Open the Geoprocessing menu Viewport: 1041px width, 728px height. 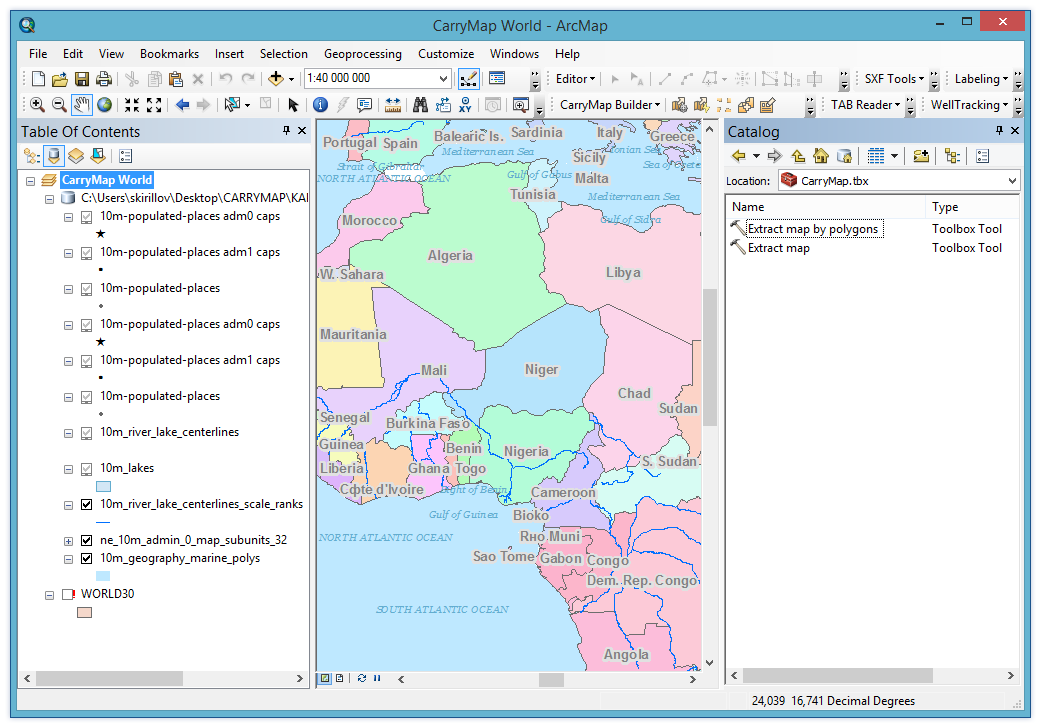(362, 54)
